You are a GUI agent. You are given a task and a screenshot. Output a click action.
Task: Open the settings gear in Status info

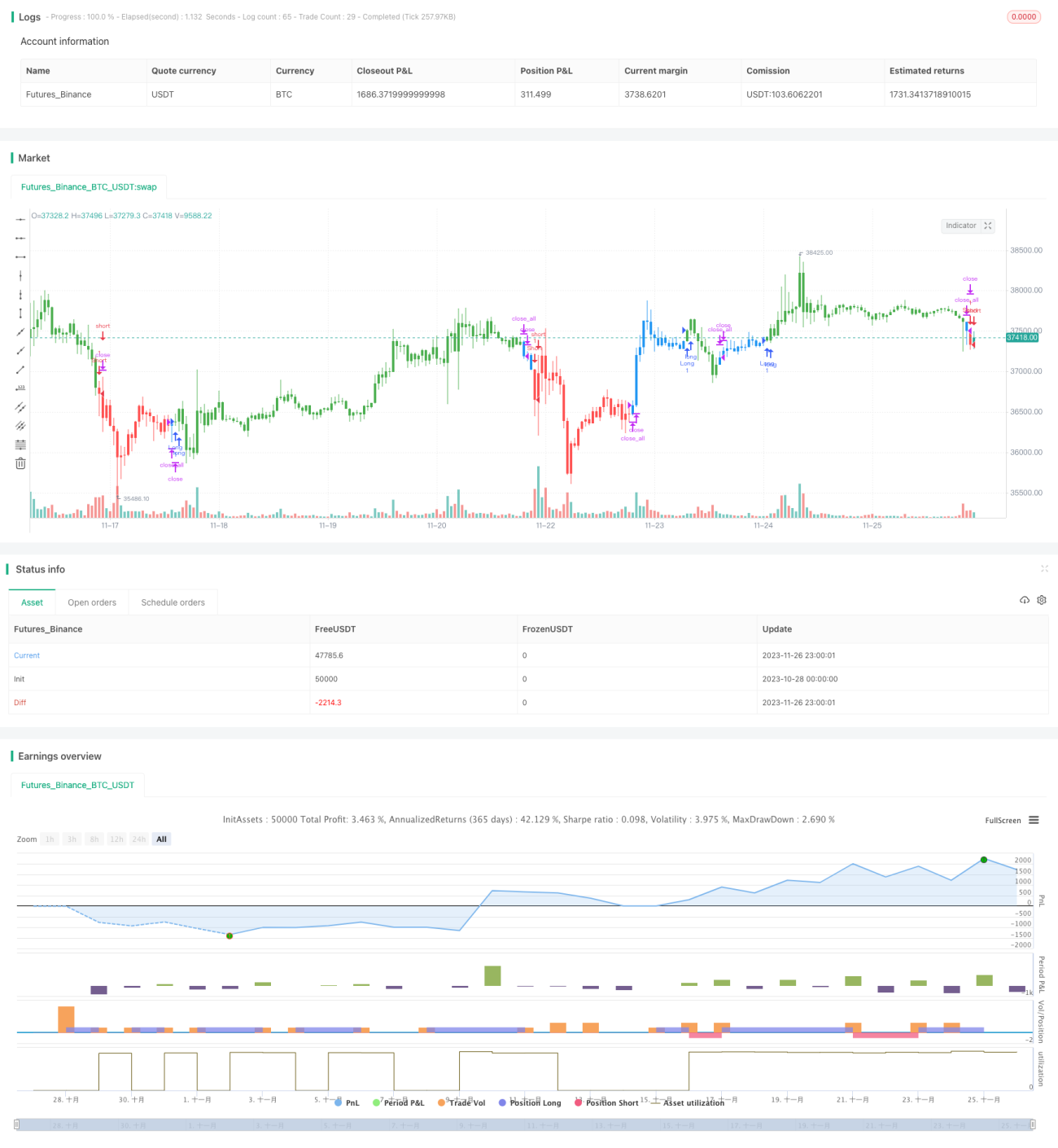(1042, 600)
